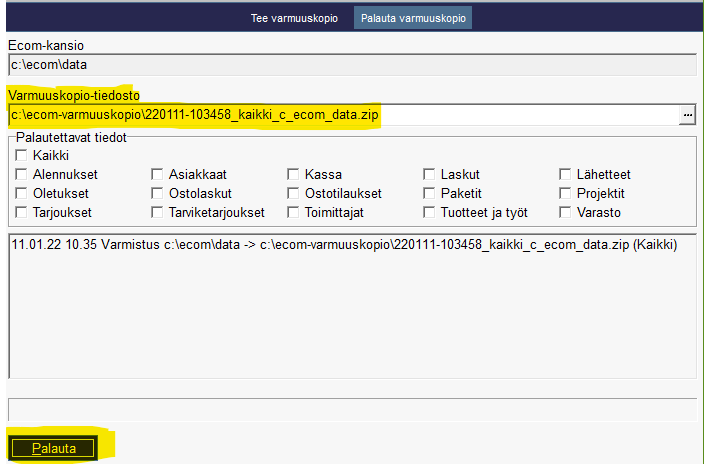
Task: Click the Ecom-kansio path field
Action: [352, 65]
